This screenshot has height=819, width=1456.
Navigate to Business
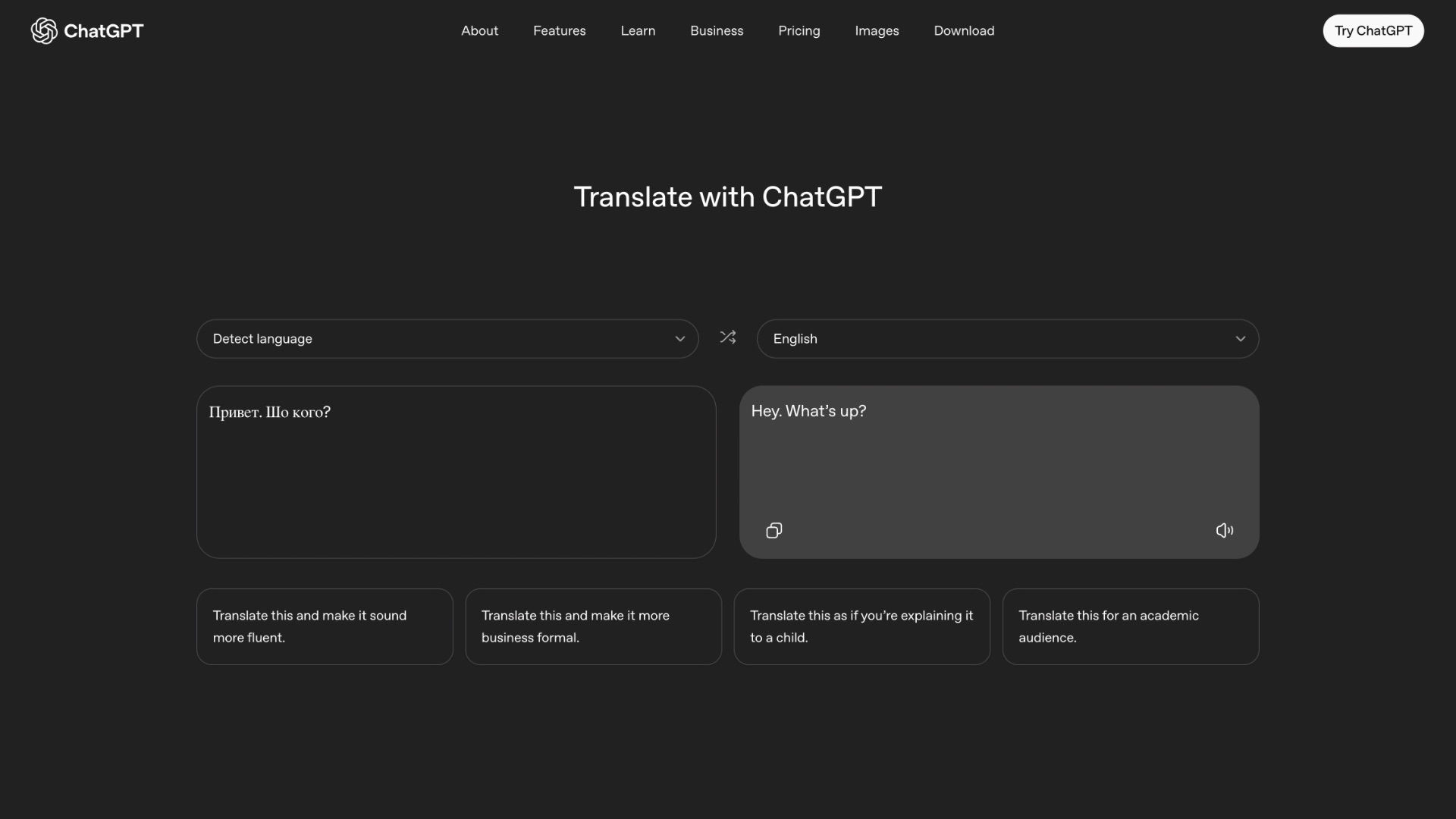click(717, 30)
